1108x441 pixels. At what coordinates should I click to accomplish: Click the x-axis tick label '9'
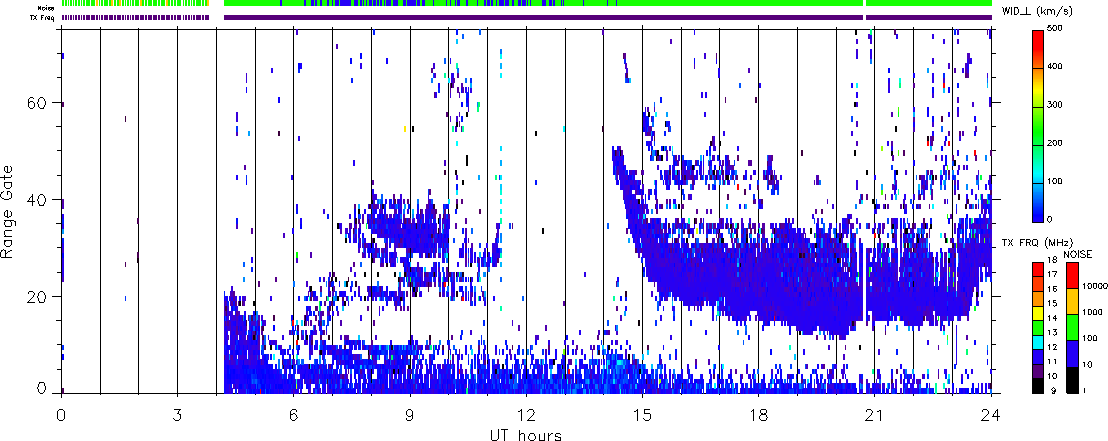(410, 414)
